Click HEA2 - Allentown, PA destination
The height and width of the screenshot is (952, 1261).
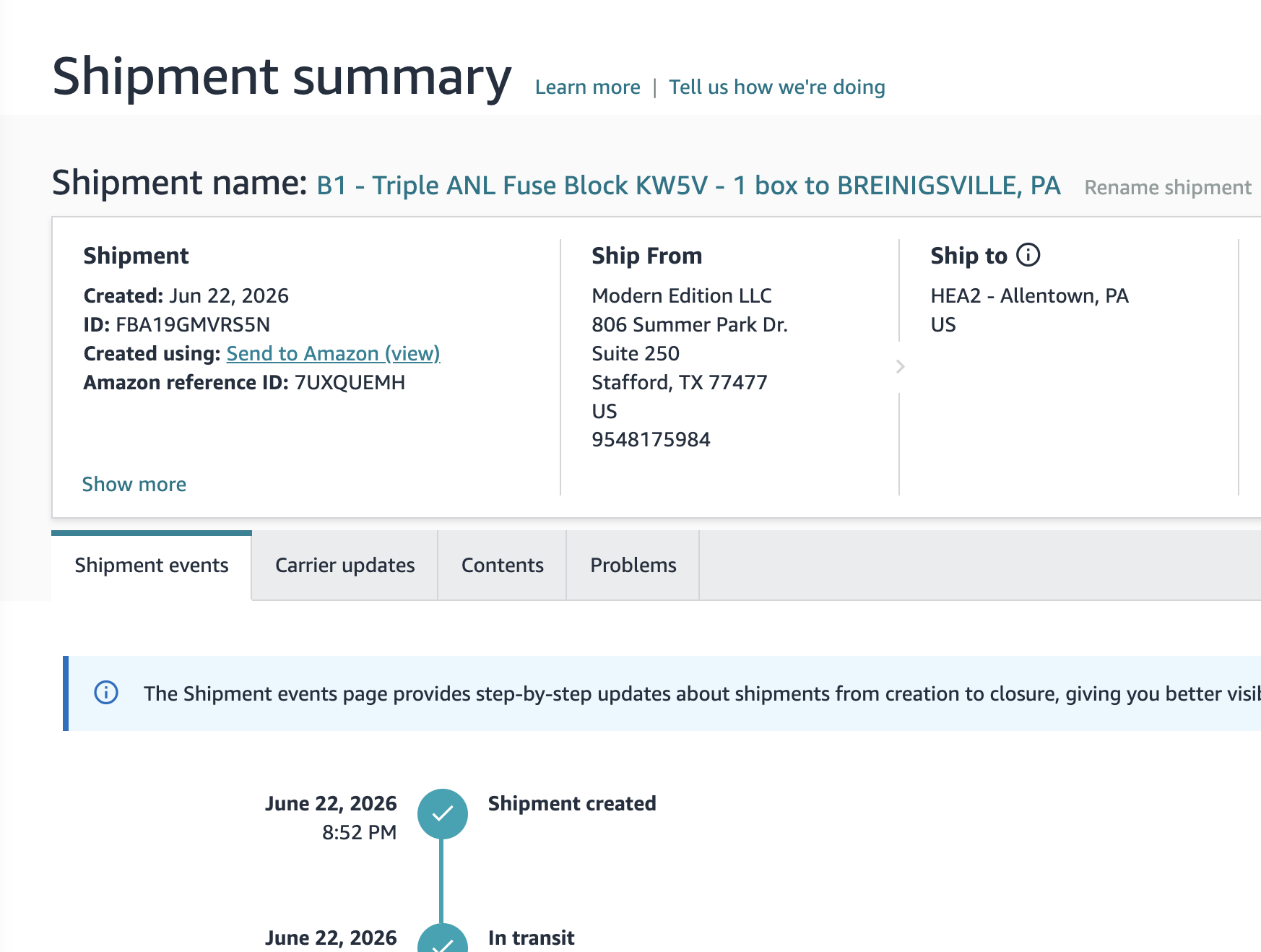click(1029, 295)
